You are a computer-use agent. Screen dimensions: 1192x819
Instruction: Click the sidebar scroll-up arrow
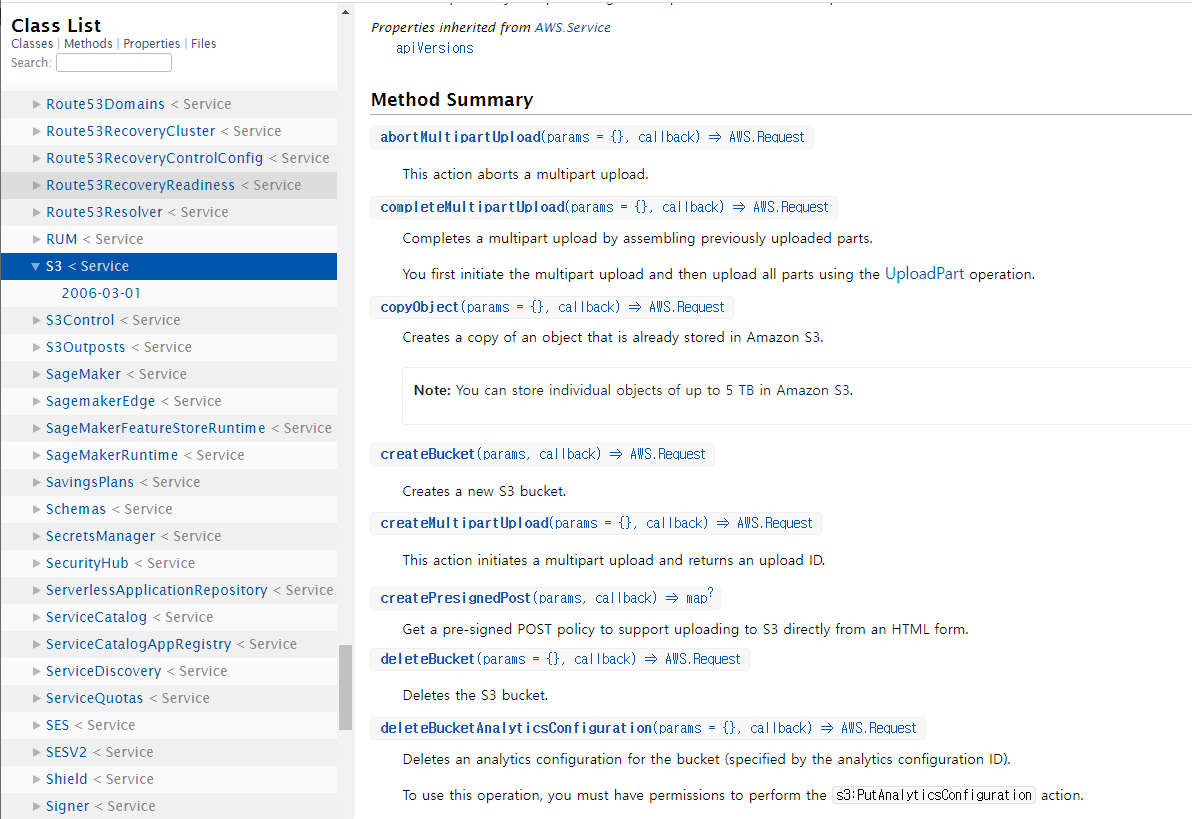[x=345, y=12]
